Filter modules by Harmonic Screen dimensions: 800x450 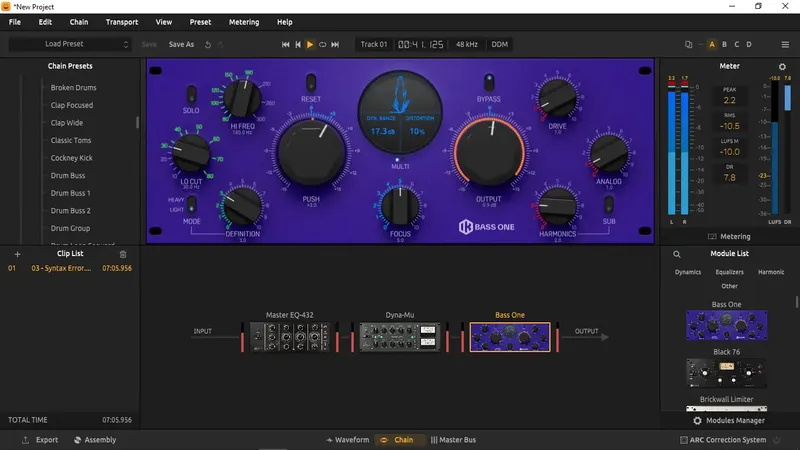[771, 272]
